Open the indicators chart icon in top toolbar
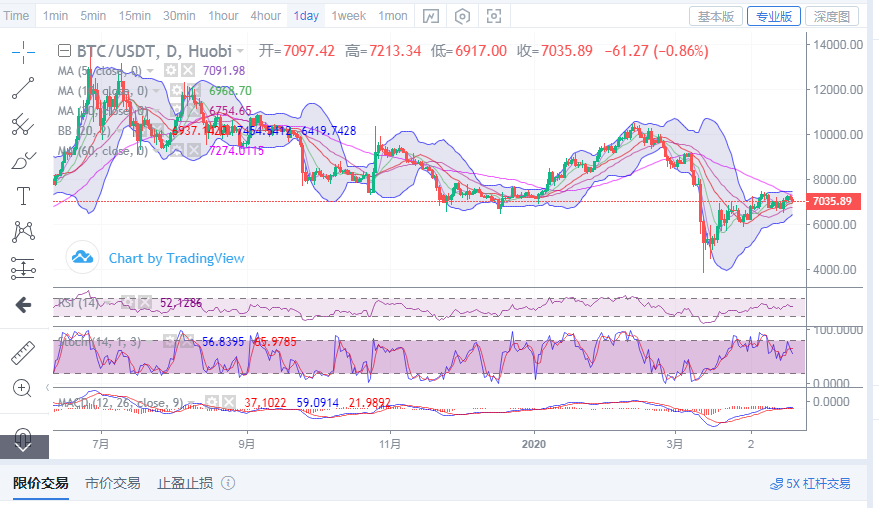 (431, 16)
